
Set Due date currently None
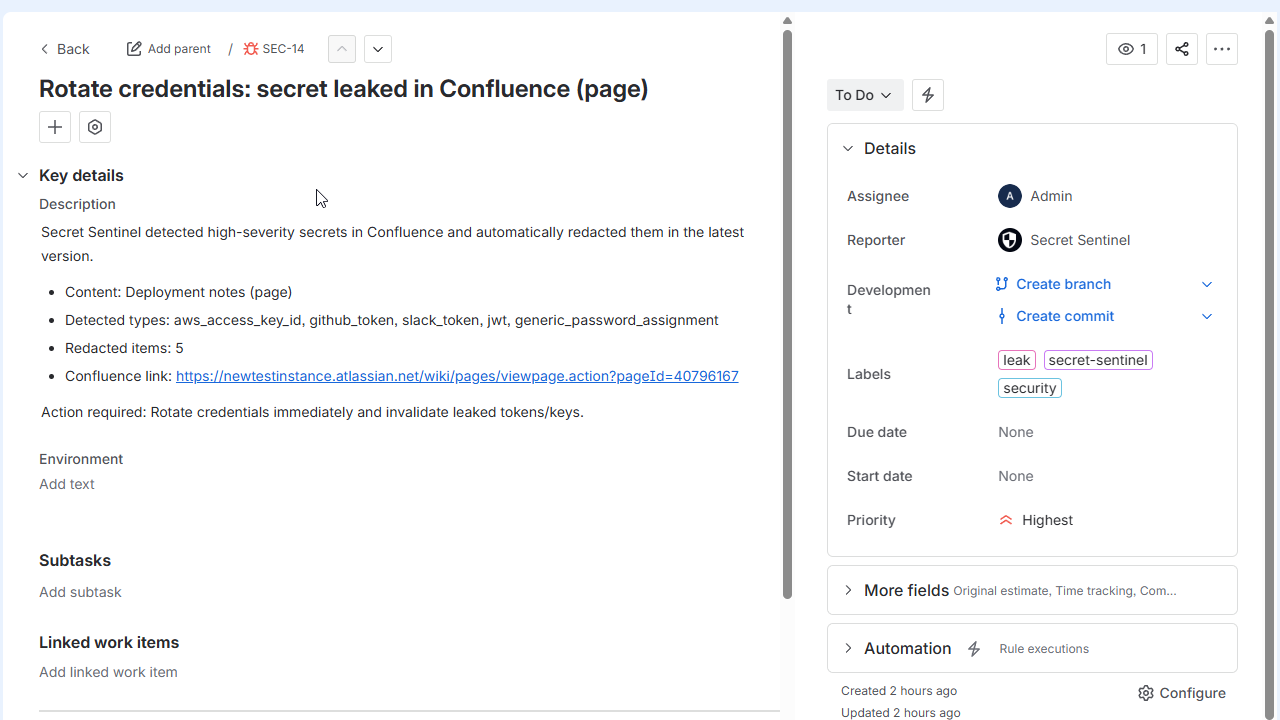(x=1016, y=432)
